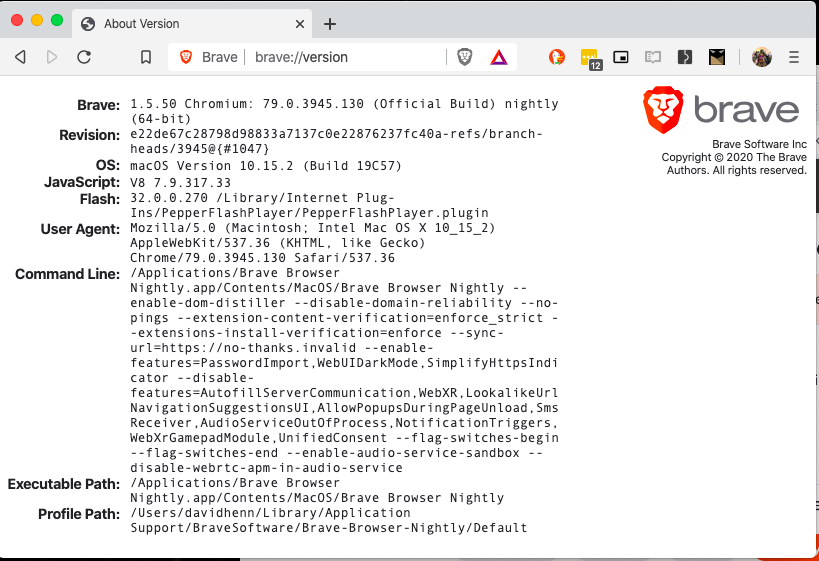Click the Brave logo icon in address bar
Viewport: 819px width, 561px height.
[186, 57]
